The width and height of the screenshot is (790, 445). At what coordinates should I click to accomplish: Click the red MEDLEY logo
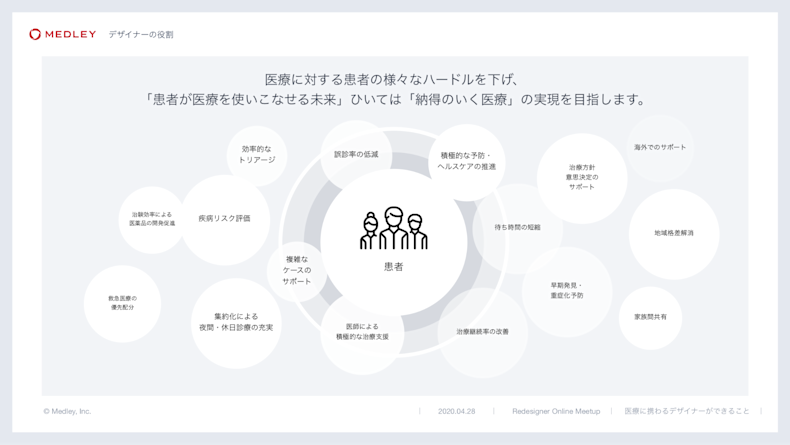(62, 34)
